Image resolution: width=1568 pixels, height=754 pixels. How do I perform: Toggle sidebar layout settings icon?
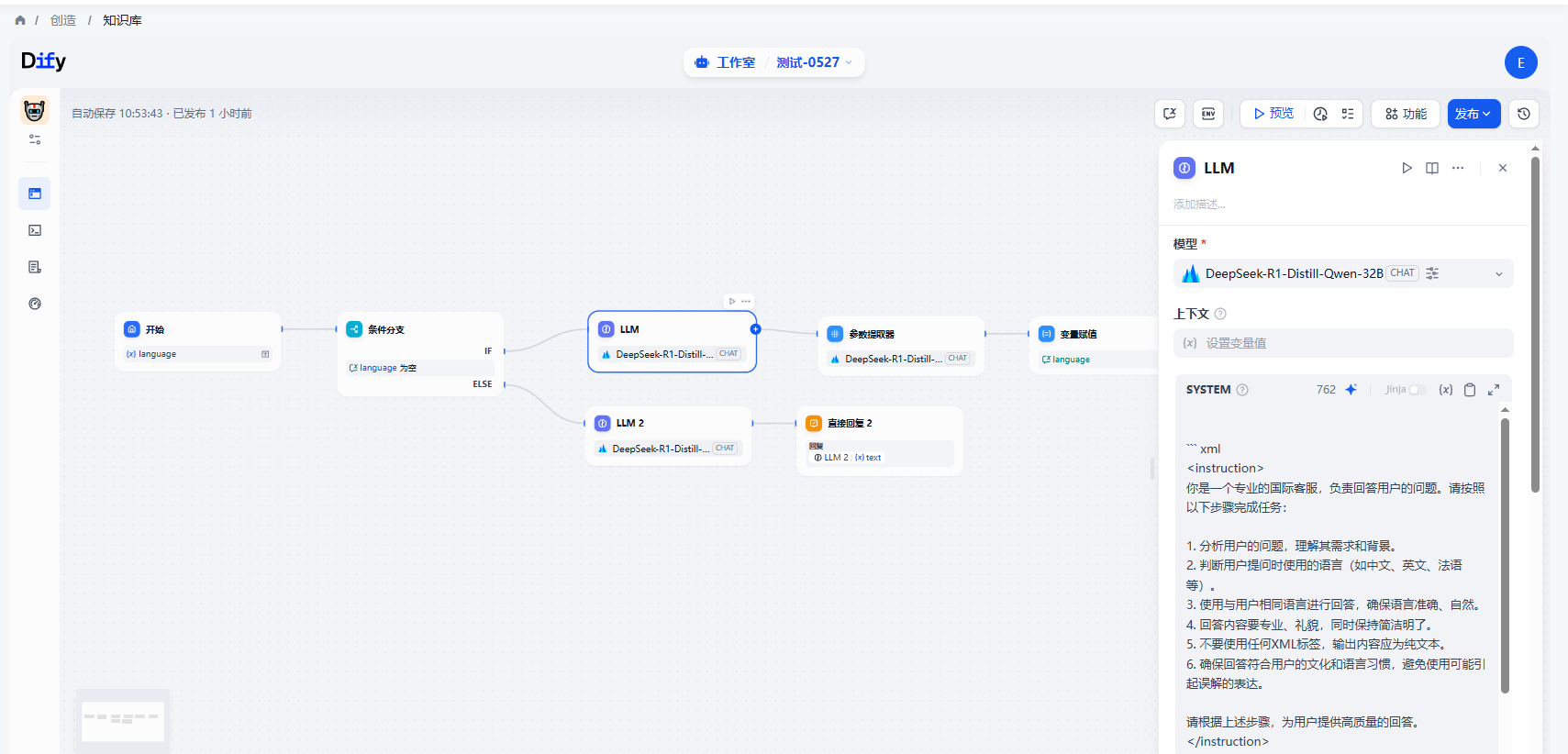(35, 139)
